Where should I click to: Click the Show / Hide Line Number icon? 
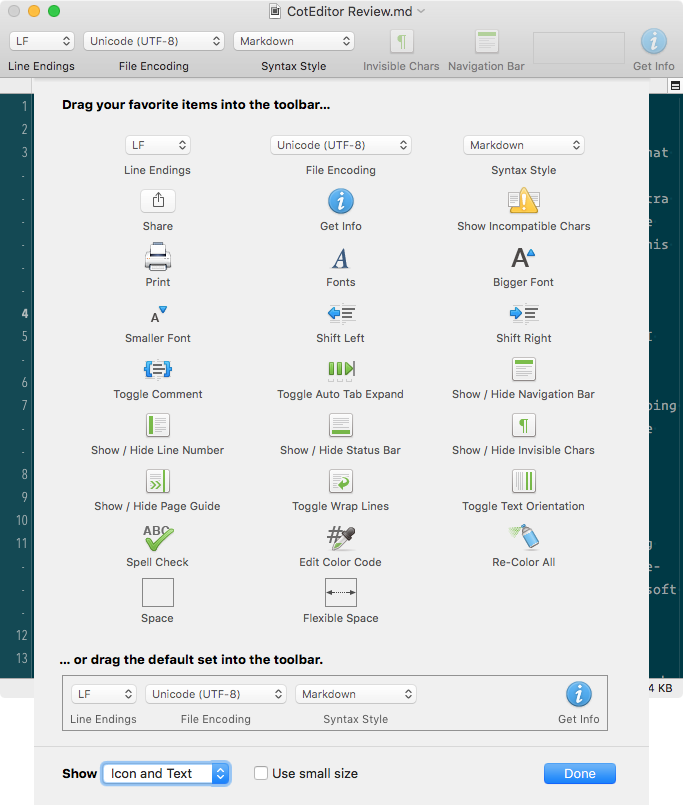tap(158, 425)
